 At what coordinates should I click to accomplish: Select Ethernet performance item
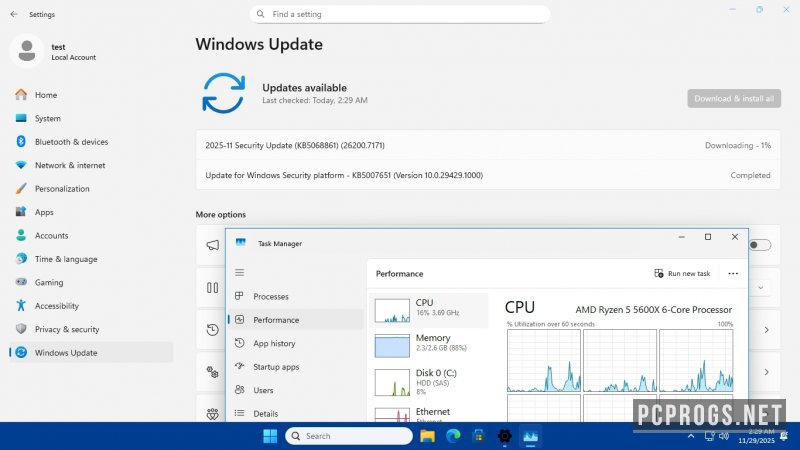point(429,414)
